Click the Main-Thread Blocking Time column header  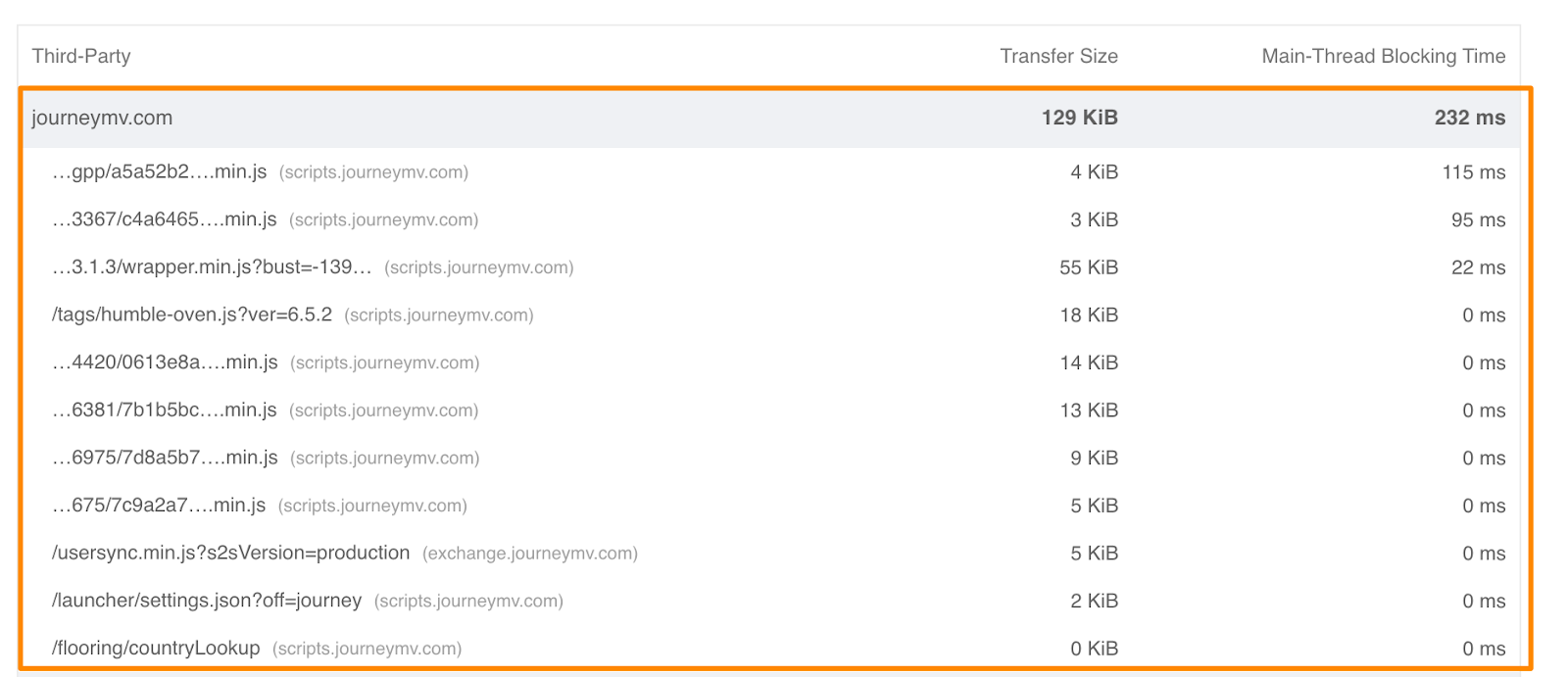pos(1383,56)
